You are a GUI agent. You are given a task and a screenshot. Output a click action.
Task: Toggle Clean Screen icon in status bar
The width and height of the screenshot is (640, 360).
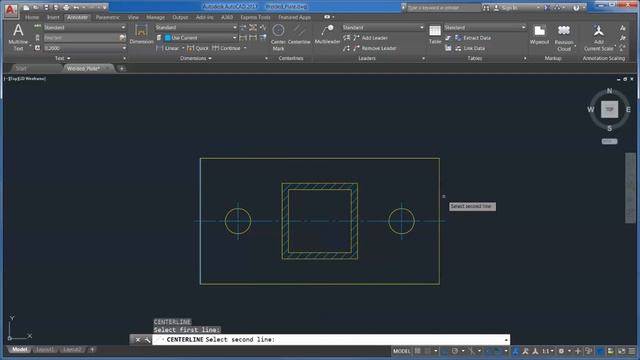pos(621,351)
